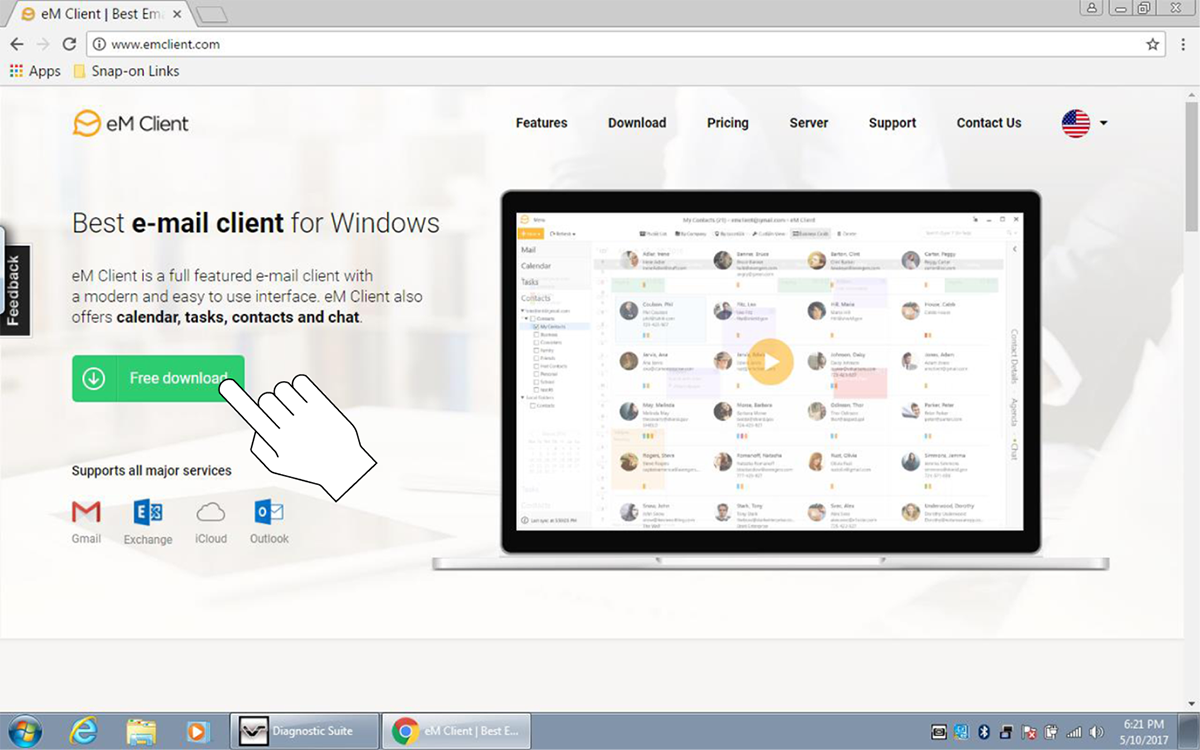Open the Snap-on Links bookmark folder
Viewport: 1200px width, 750px height.
click(x=125, y=71)
